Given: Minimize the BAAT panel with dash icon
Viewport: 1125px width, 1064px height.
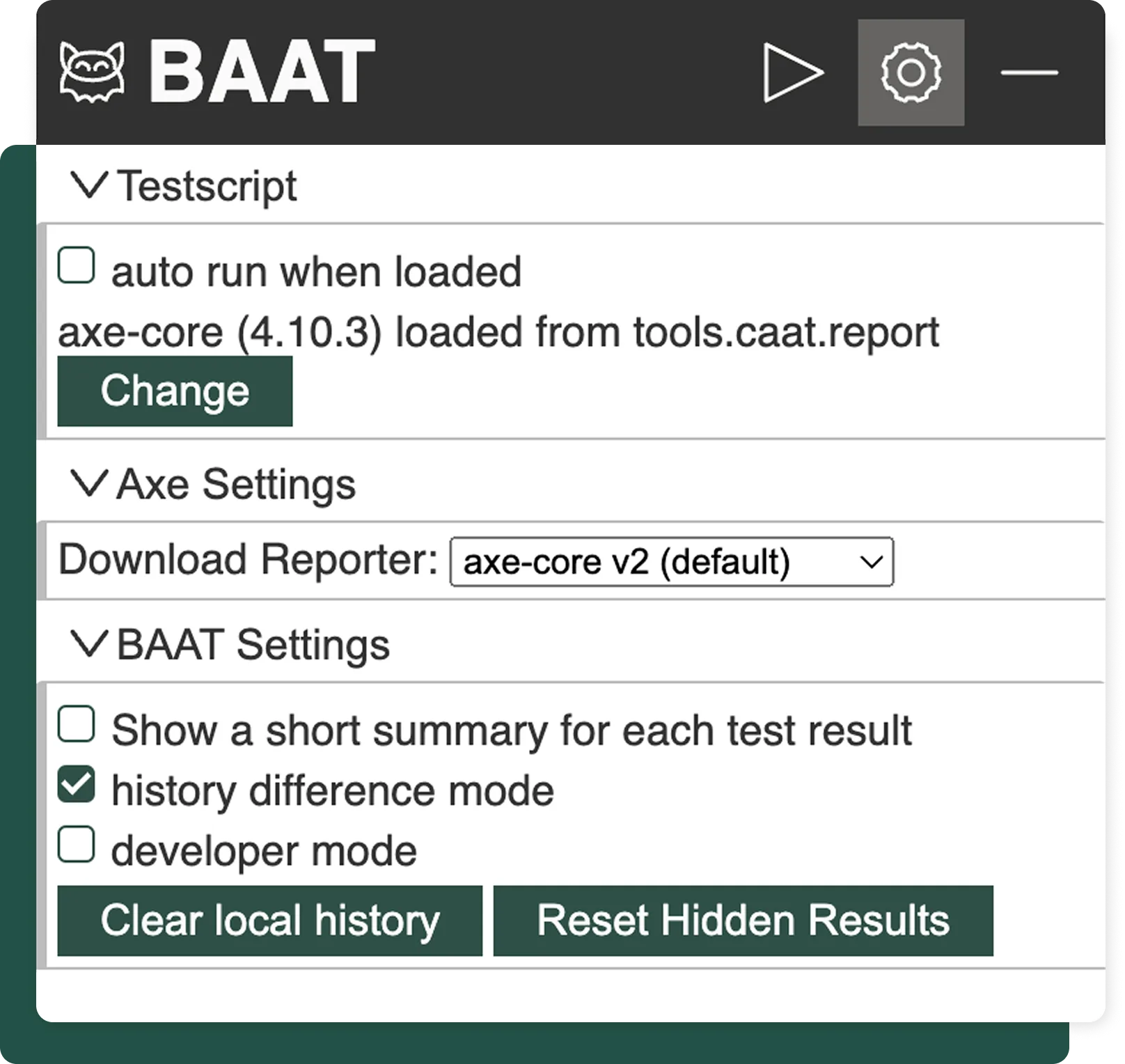Looking at the screenshot, I should (x=1029, y=72).
